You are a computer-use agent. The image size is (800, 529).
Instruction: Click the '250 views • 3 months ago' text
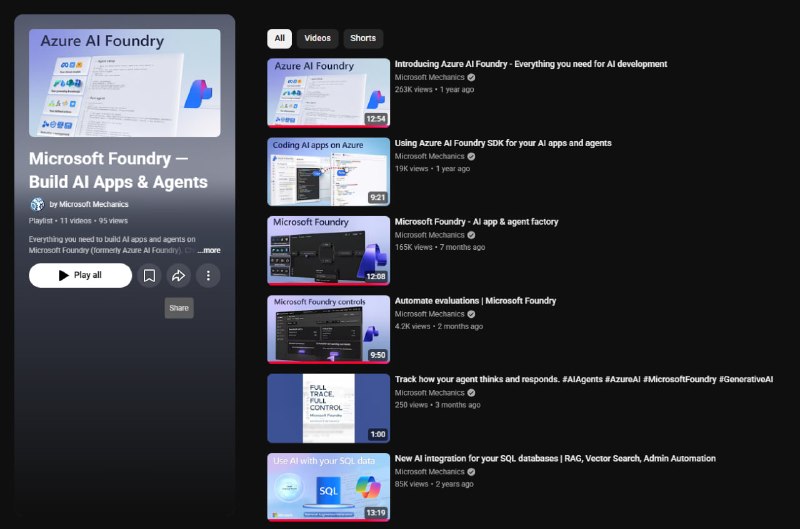[x=437, y=405]
